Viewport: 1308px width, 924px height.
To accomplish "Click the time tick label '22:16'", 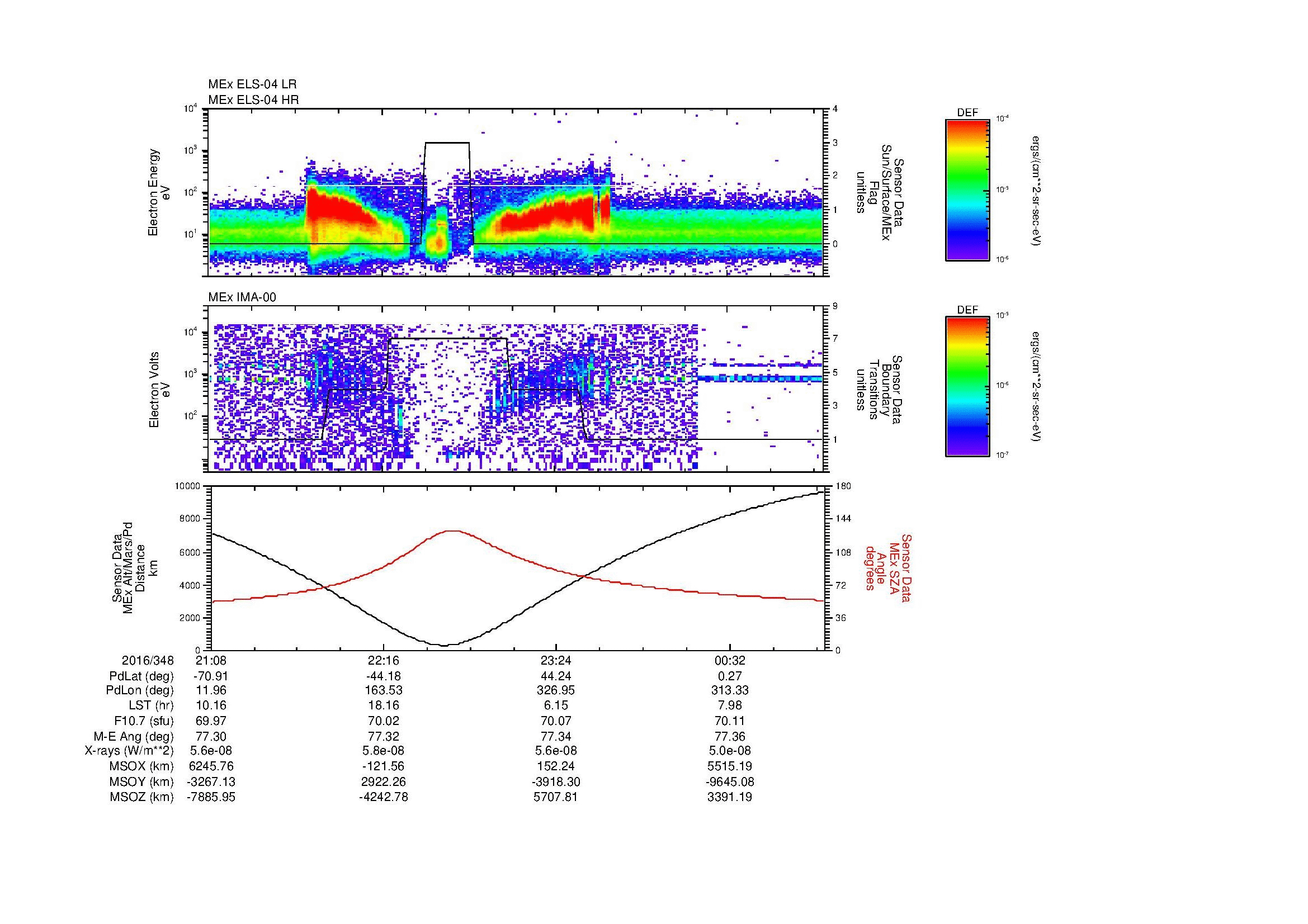I will [x=384, y=660].
